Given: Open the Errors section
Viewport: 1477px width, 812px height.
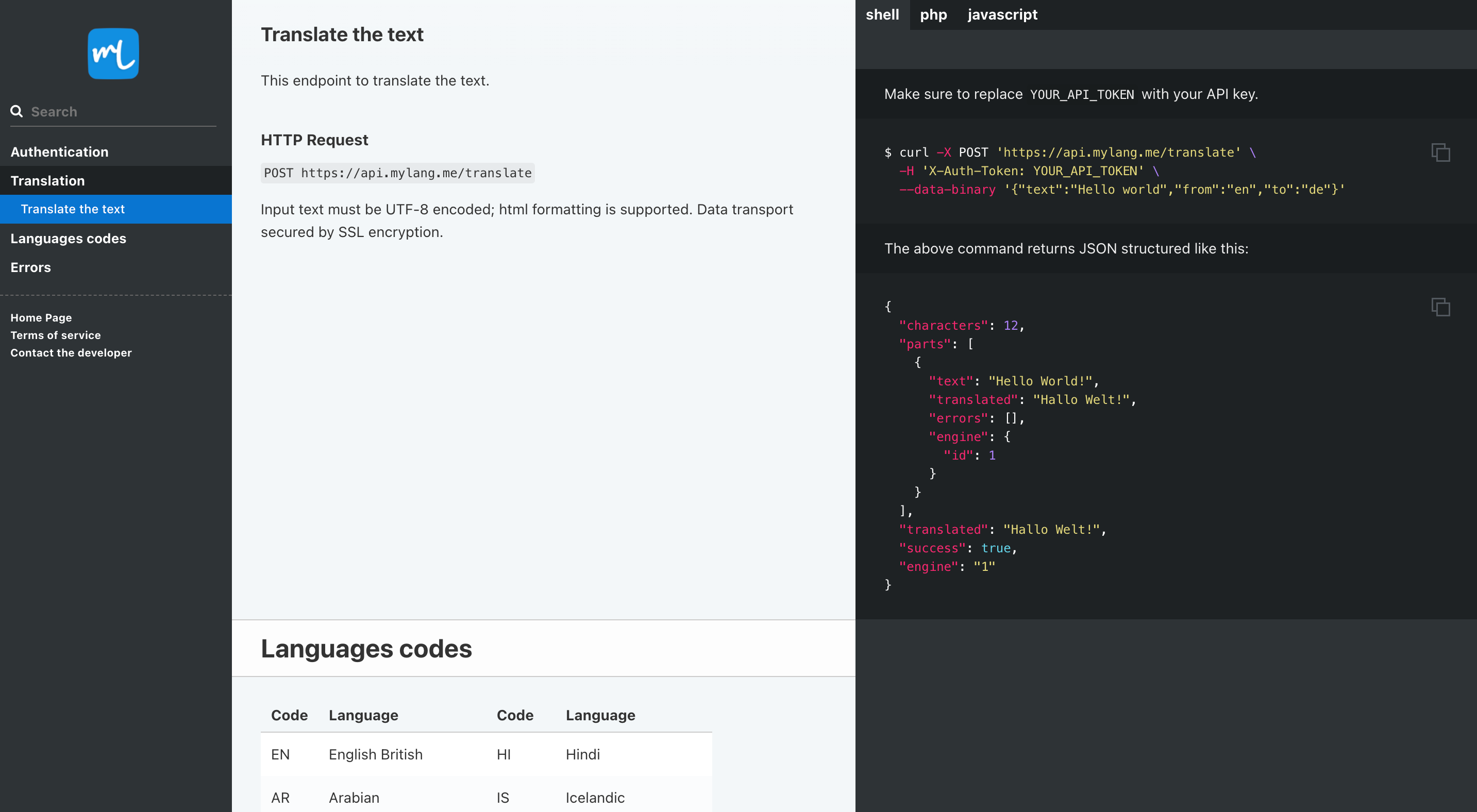Looking at the screenshot, I should coord(30,267).
